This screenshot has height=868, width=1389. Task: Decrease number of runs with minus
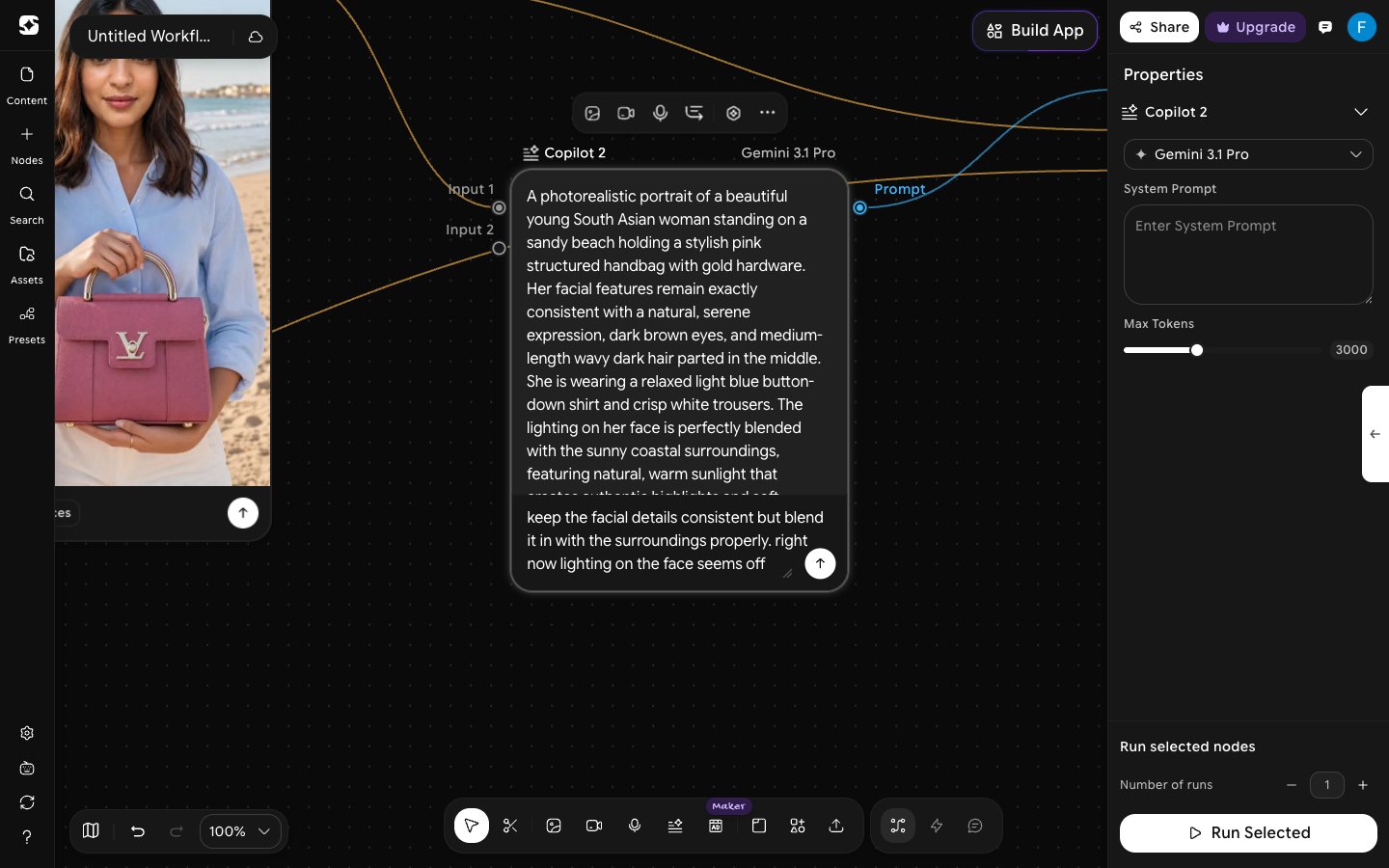coord(1292,785)
